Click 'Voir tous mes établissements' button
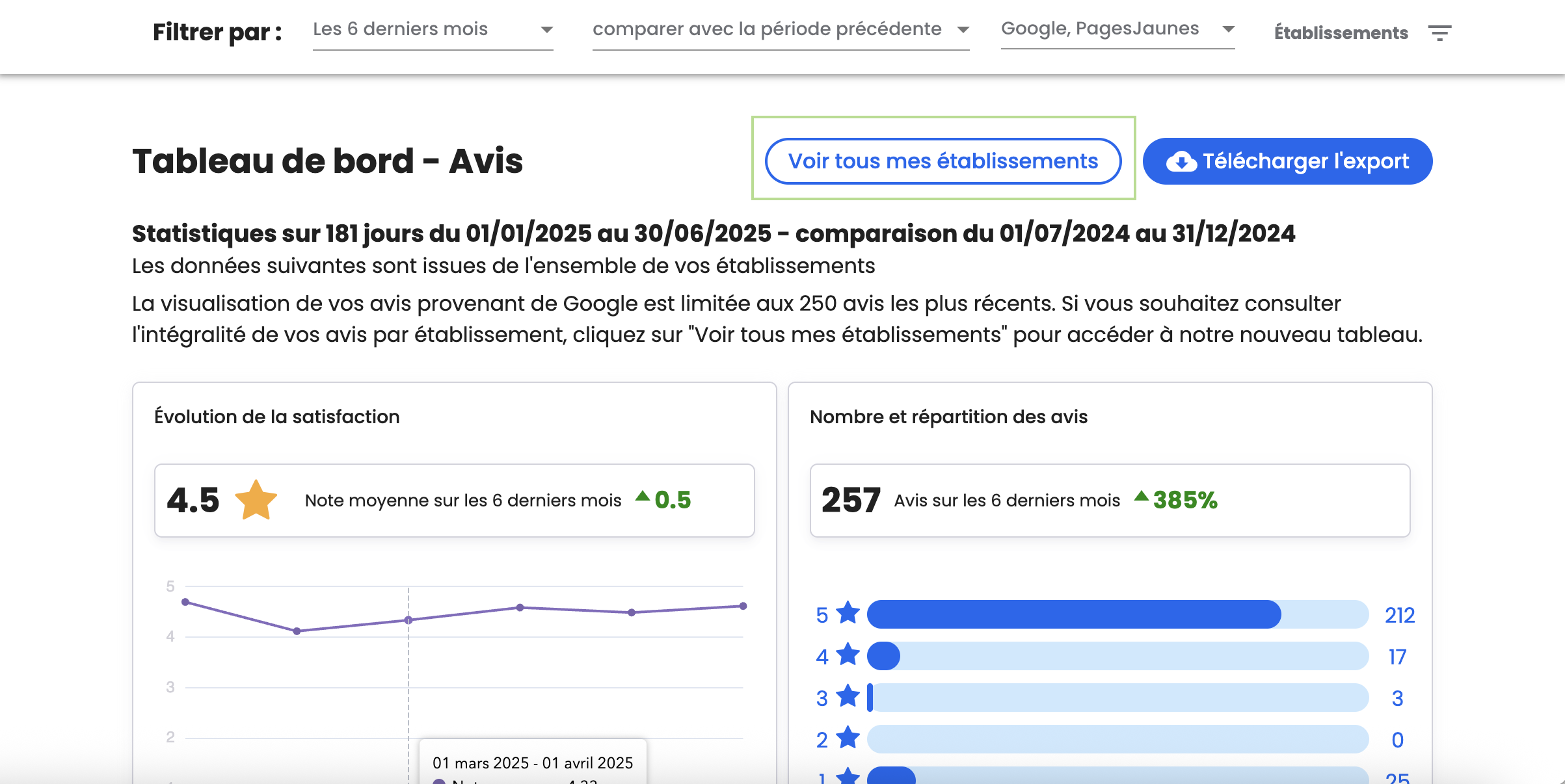Screen dimensions: 1565x784 pos(943,161)
